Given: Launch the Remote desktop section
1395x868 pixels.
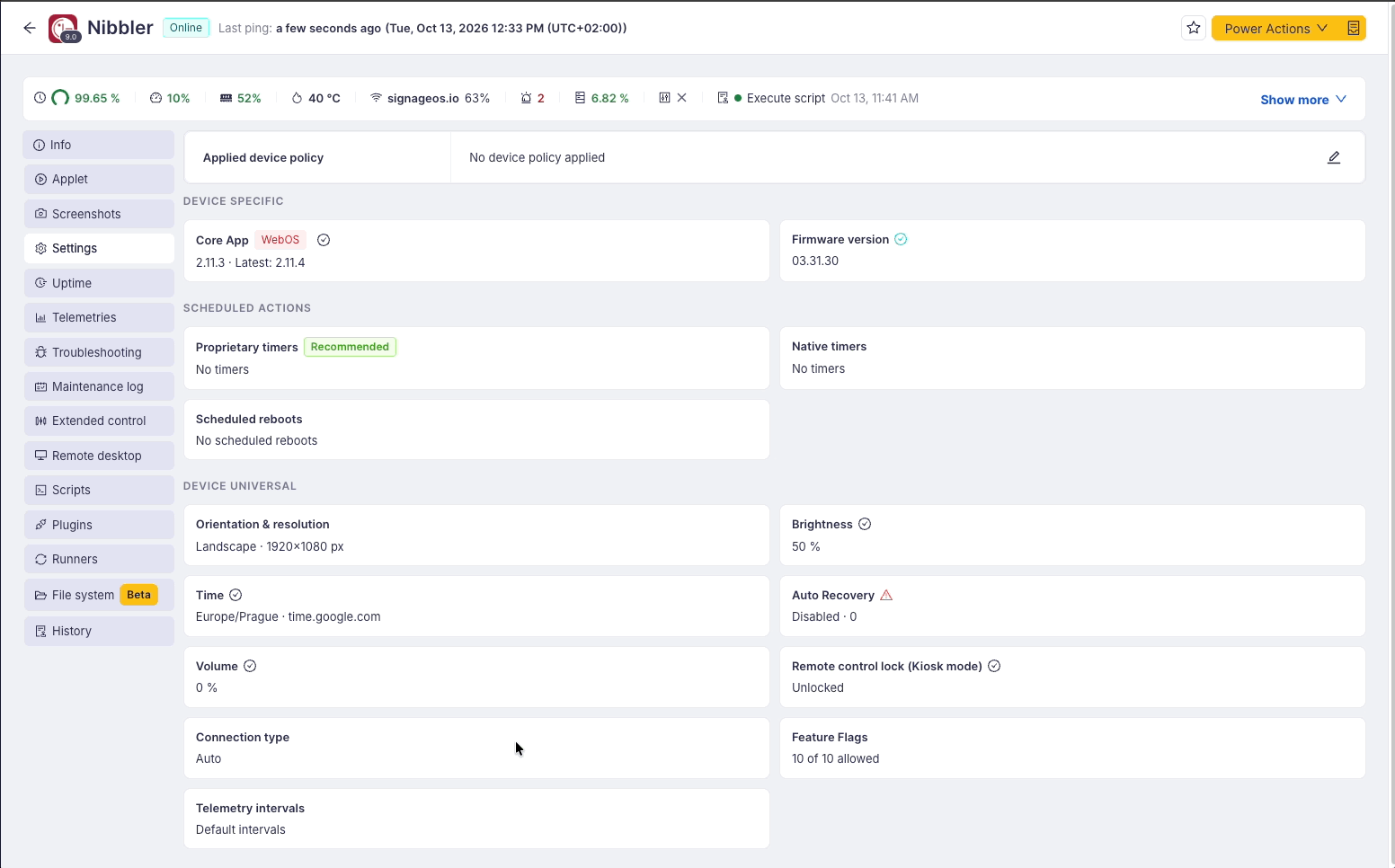Looking at the screenshot, I should point(99,456).
